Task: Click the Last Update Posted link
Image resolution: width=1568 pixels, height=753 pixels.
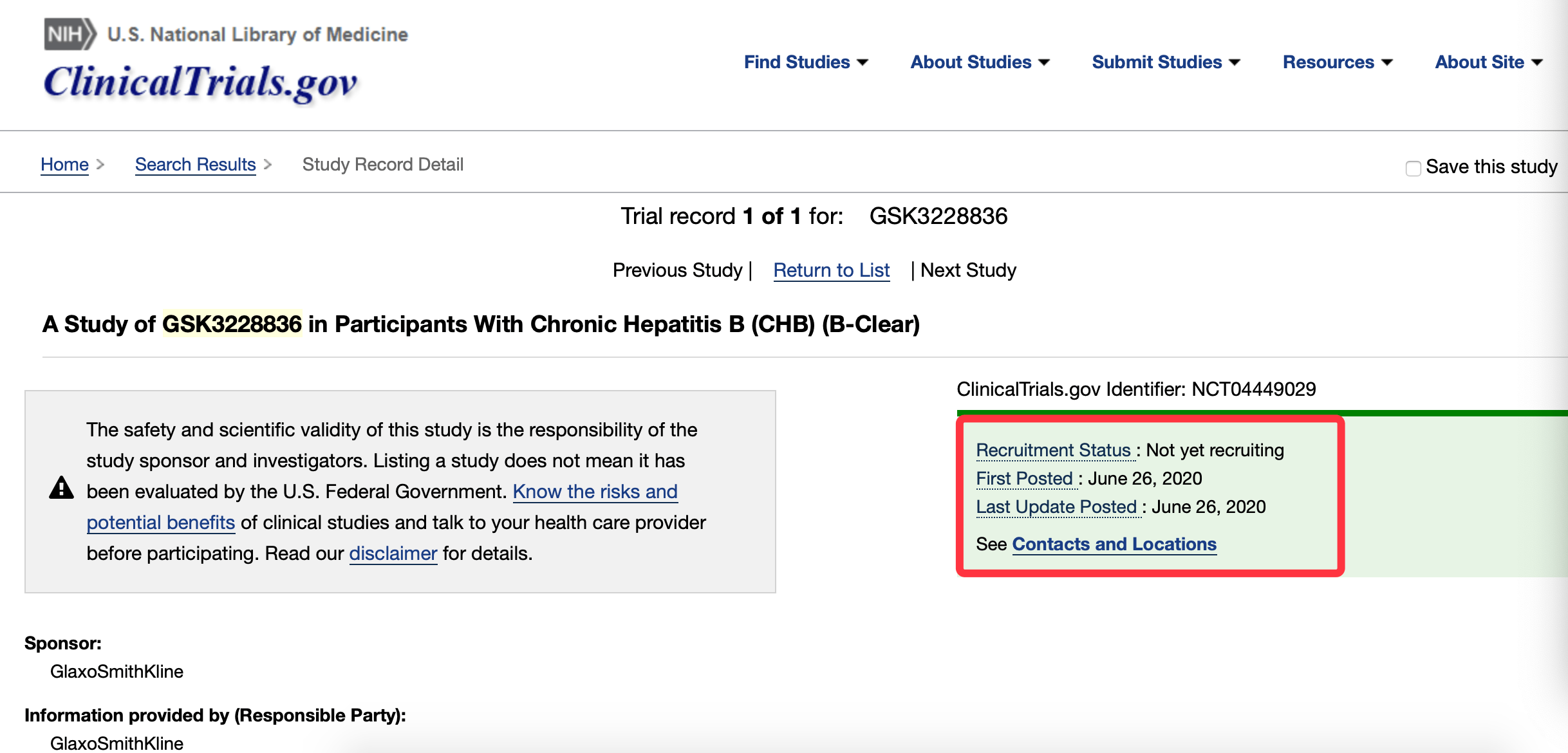Action: click(x=1056, y=507)
